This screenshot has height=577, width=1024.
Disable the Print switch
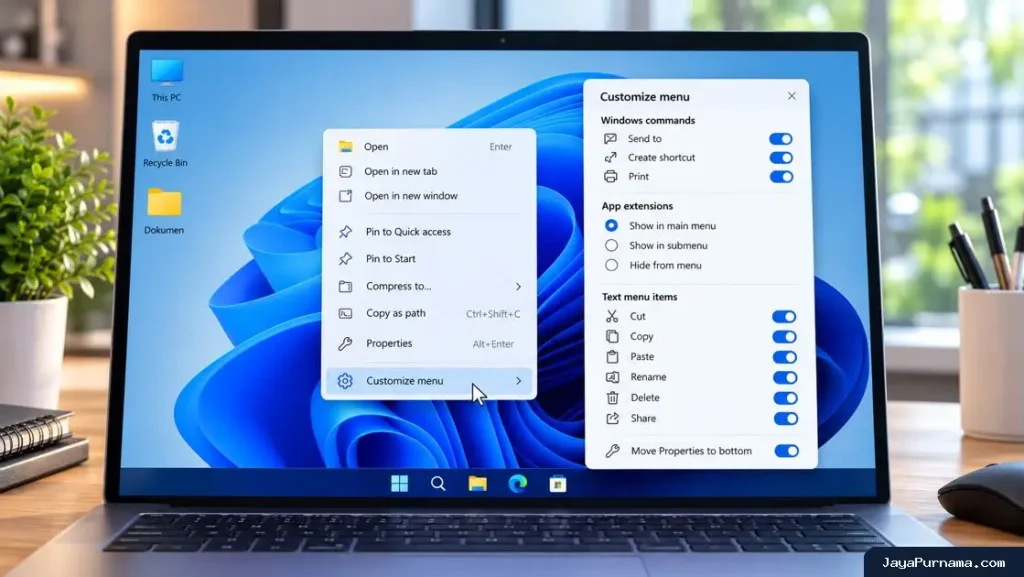[x=781, y=176]
